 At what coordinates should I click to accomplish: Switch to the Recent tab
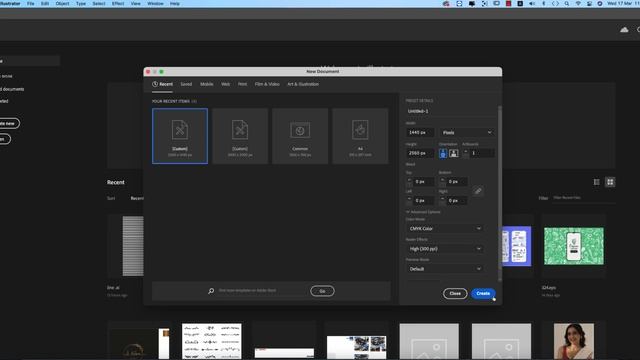click(162, 84)
